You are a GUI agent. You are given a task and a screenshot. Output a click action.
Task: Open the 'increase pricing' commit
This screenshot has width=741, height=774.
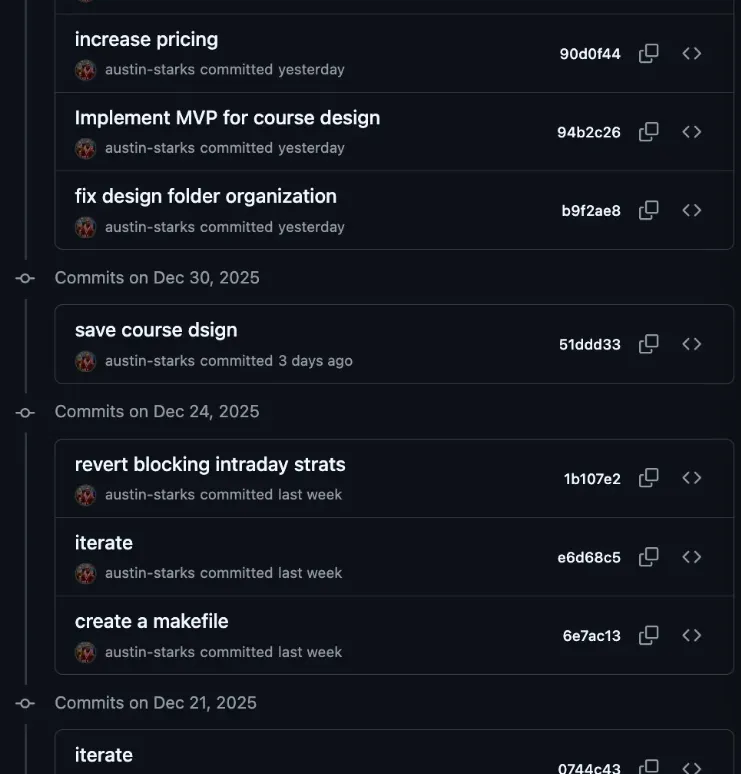click(146, 40)
